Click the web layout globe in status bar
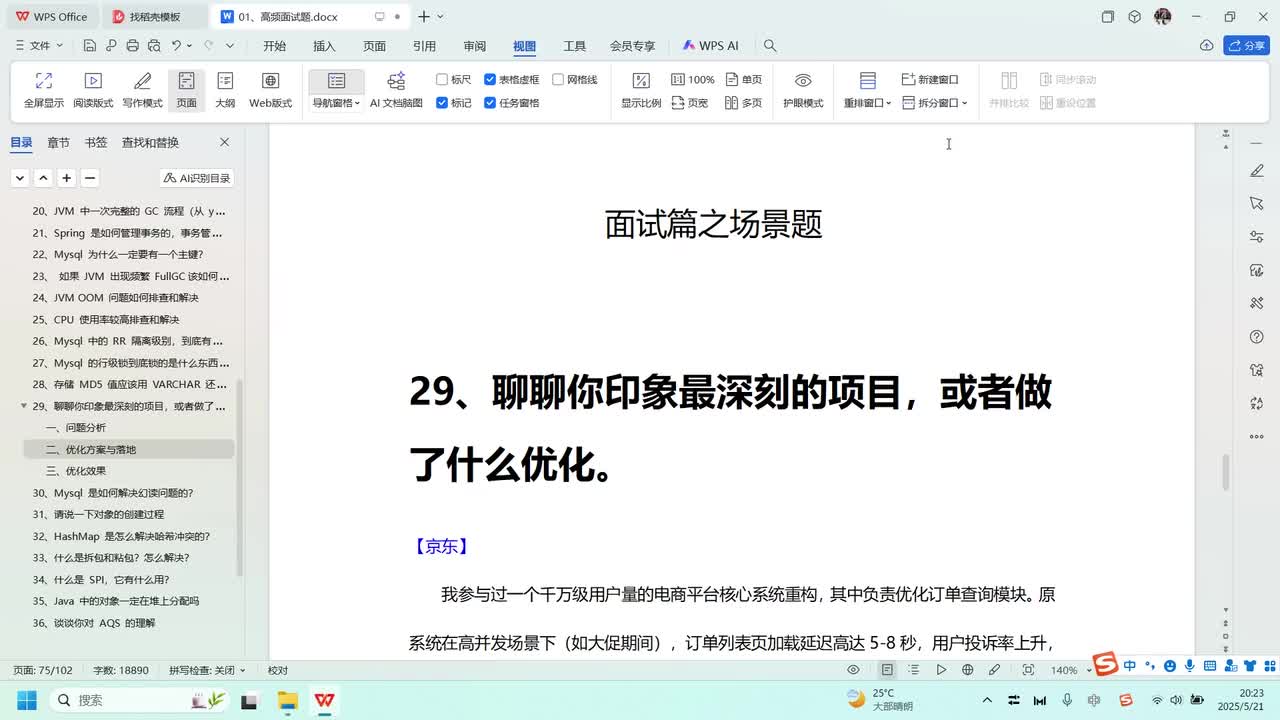 [968, 670]
